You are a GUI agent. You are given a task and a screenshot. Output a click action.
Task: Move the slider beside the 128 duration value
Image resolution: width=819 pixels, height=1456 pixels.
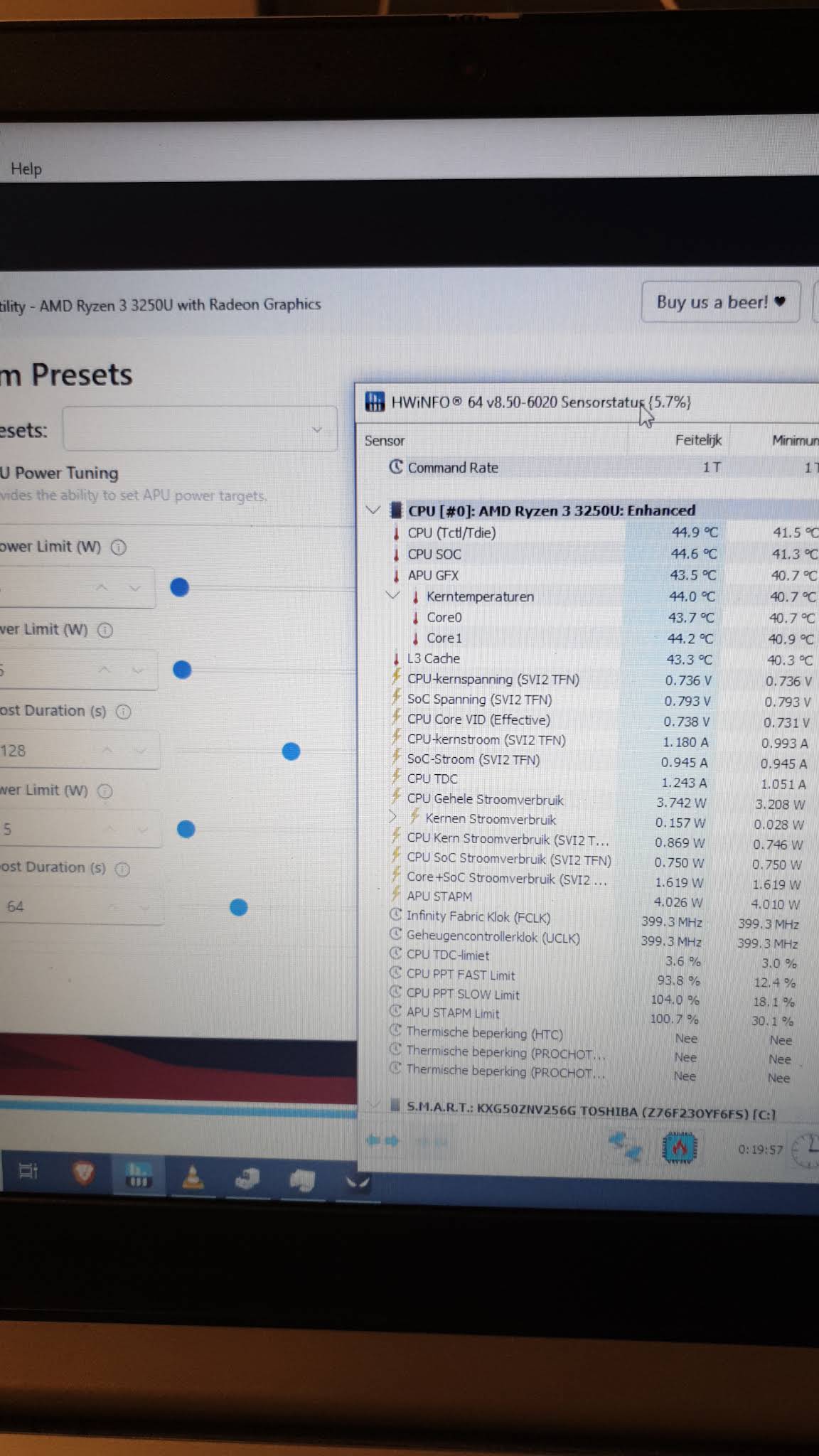[x=291, y=751]
